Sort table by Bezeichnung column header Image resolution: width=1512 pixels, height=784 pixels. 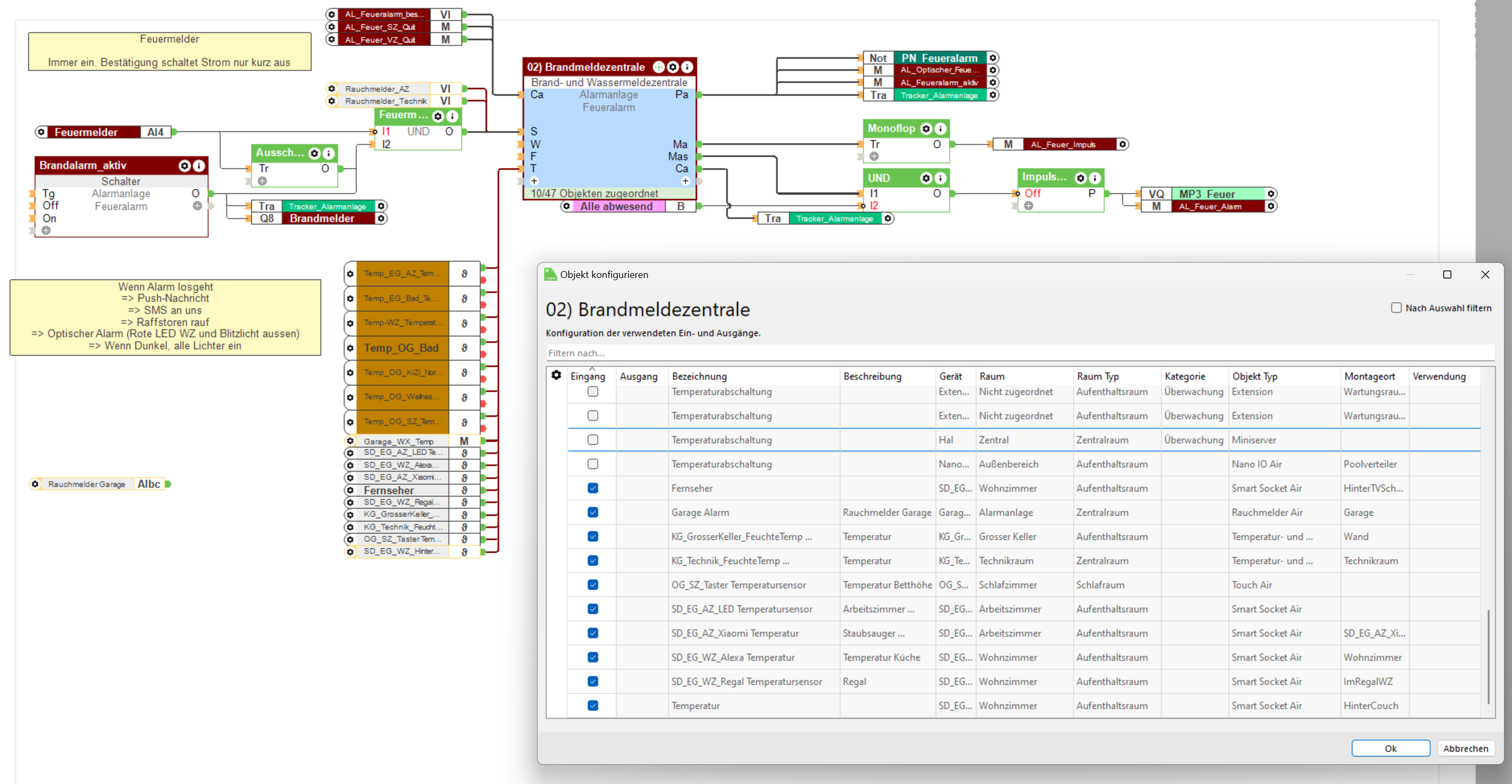[x=699, y=376]
